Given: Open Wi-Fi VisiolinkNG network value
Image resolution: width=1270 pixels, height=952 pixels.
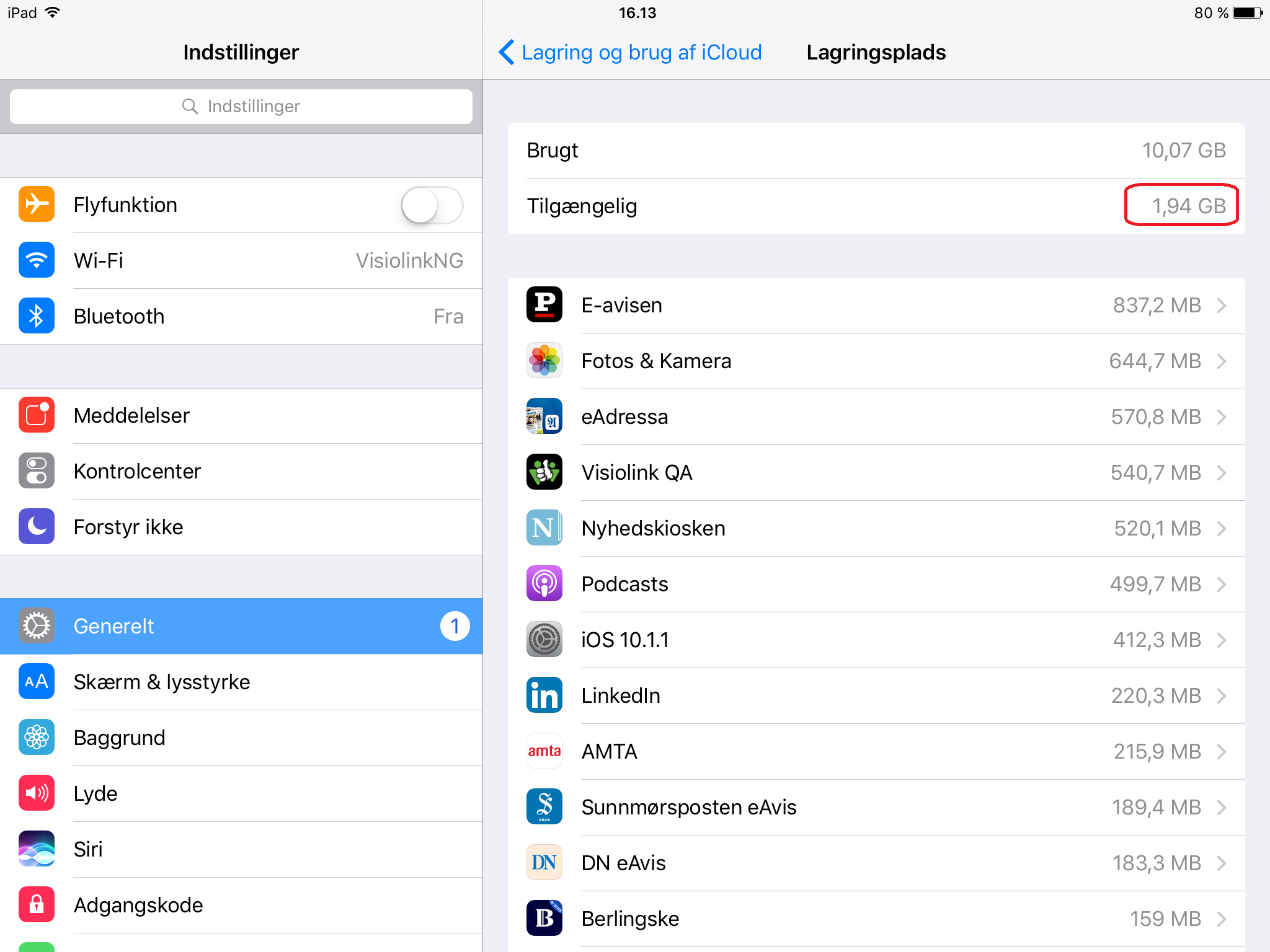Looking at the screenshot, I should click(x=409, y=260).
